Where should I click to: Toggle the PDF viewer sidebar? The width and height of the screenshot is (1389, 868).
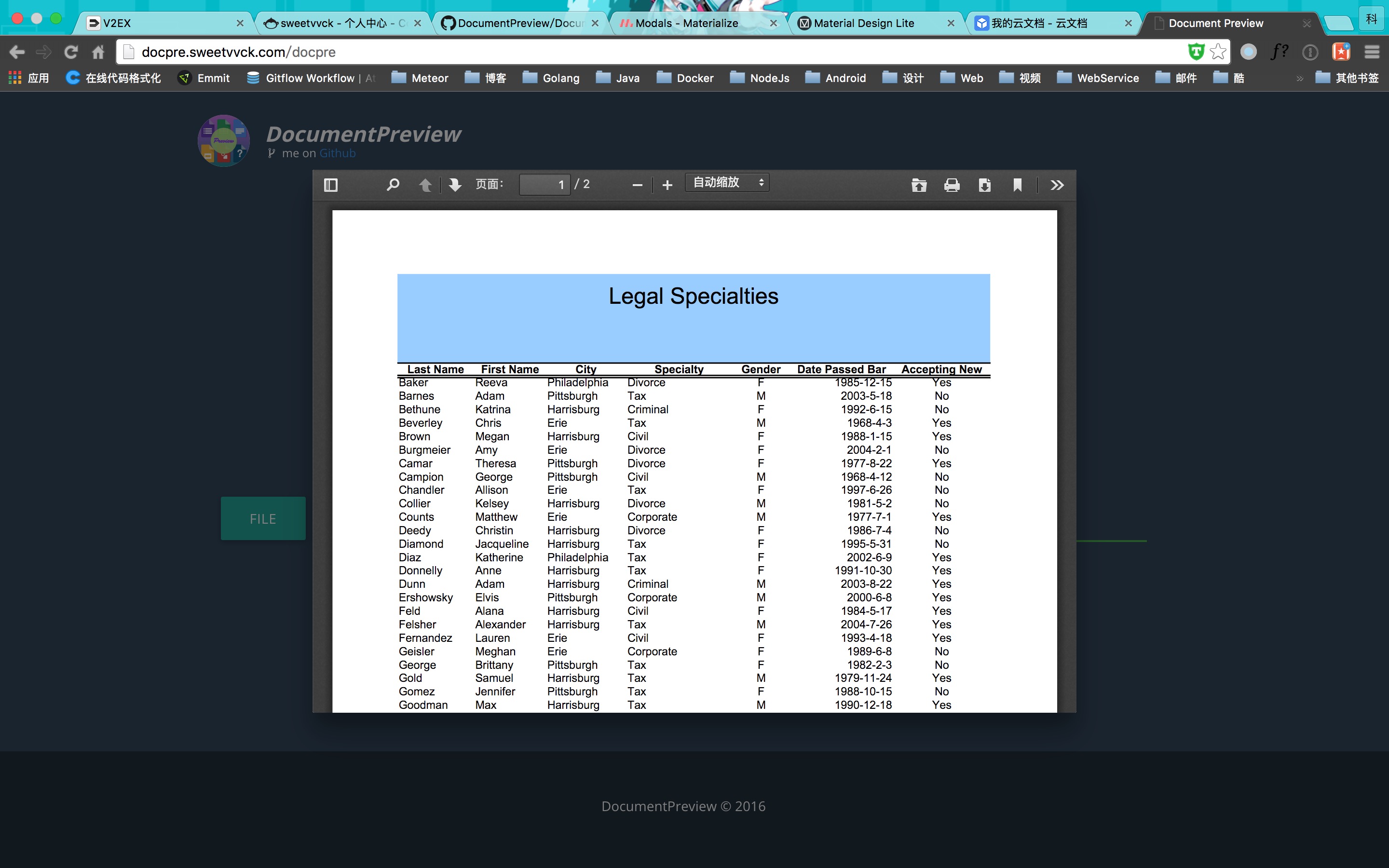pos(330,185)
